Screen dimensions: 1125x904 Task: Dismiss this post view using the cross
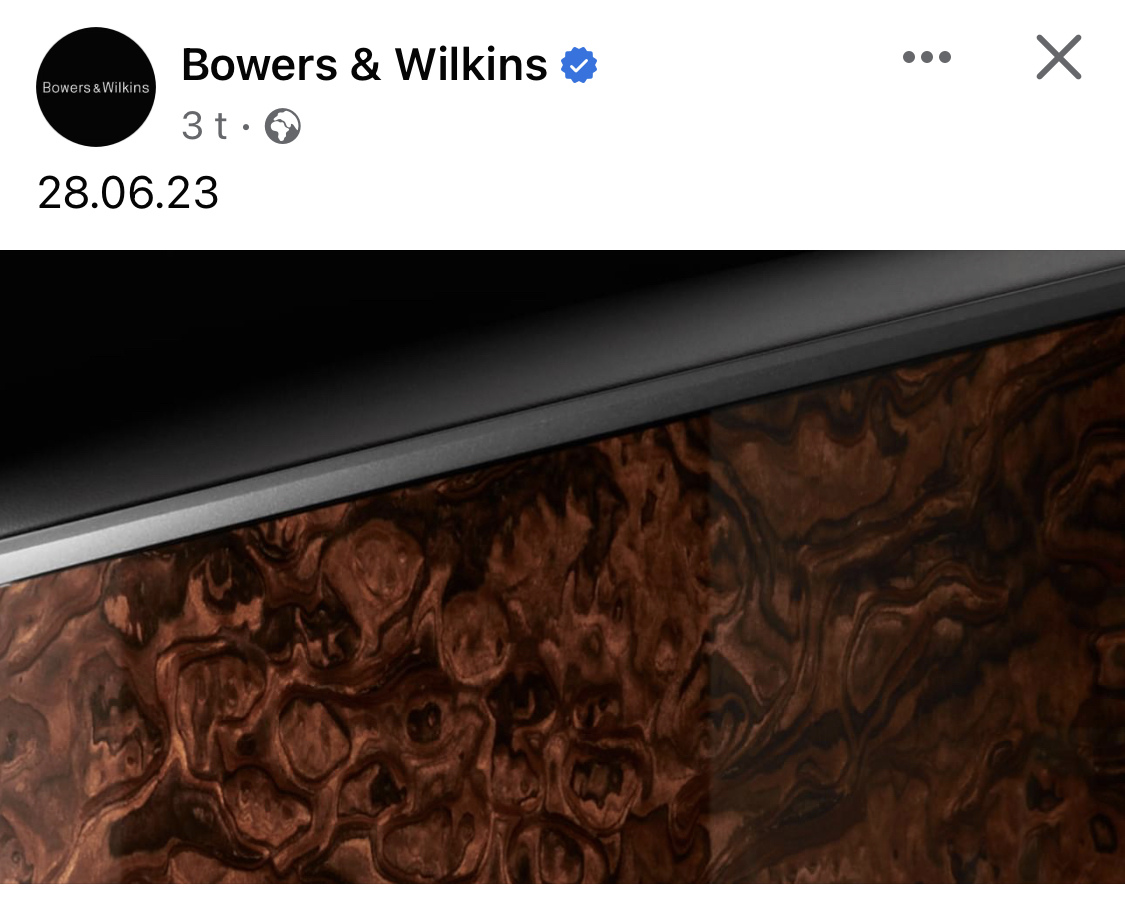(1058, 57)
